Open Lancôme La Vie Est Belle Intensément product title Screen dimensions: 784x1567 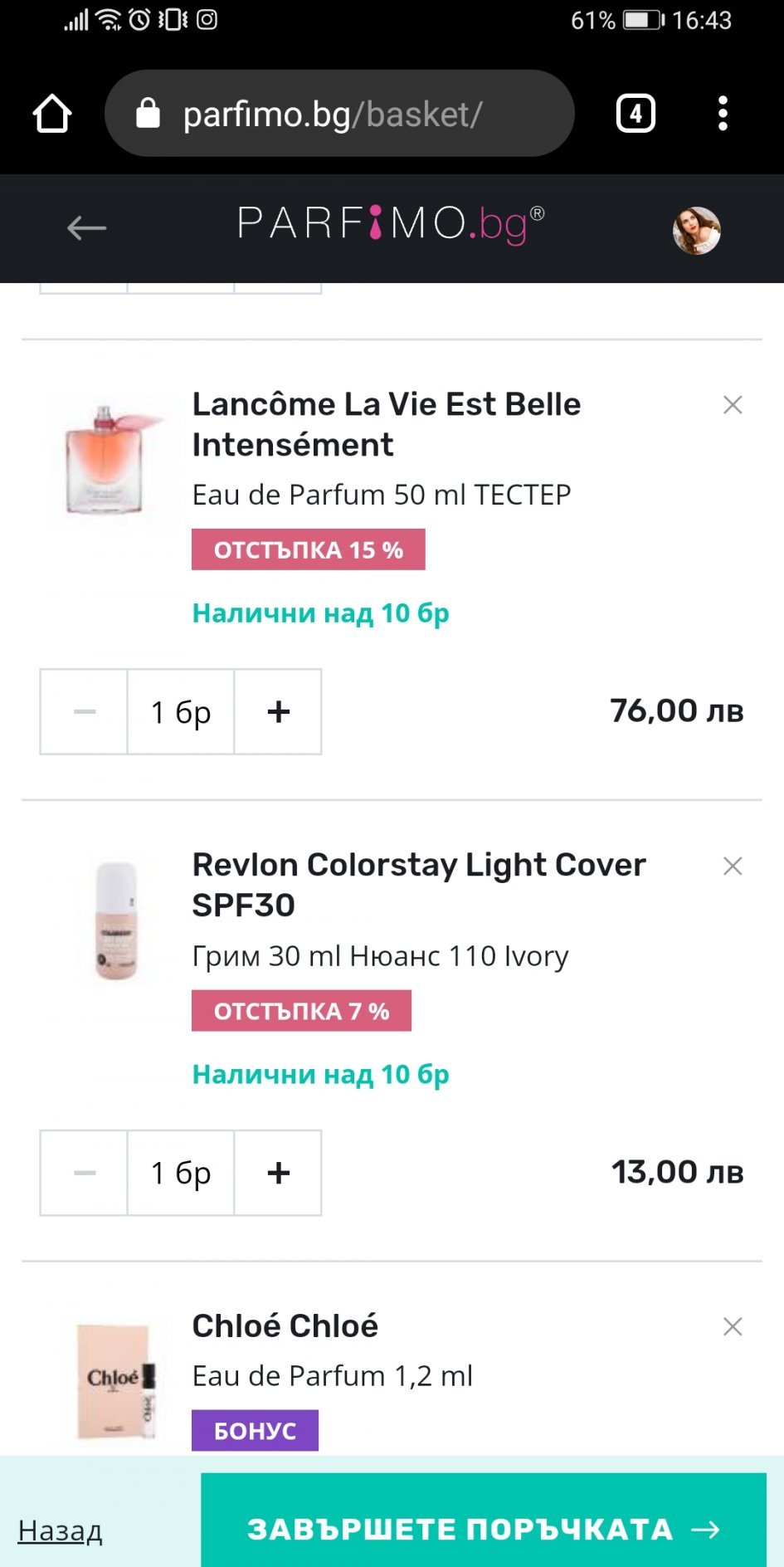(386, 424)
